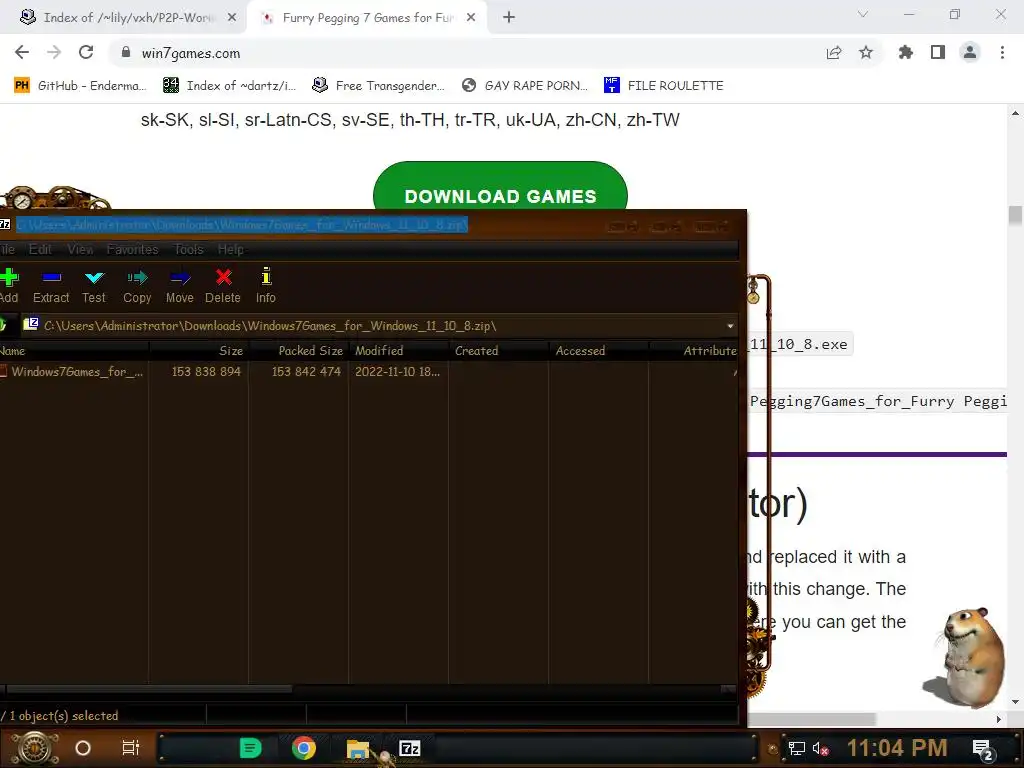Open File Explorer from taskbar
The width and height of the screenshot is (1024, 768).
coord(358,749)
